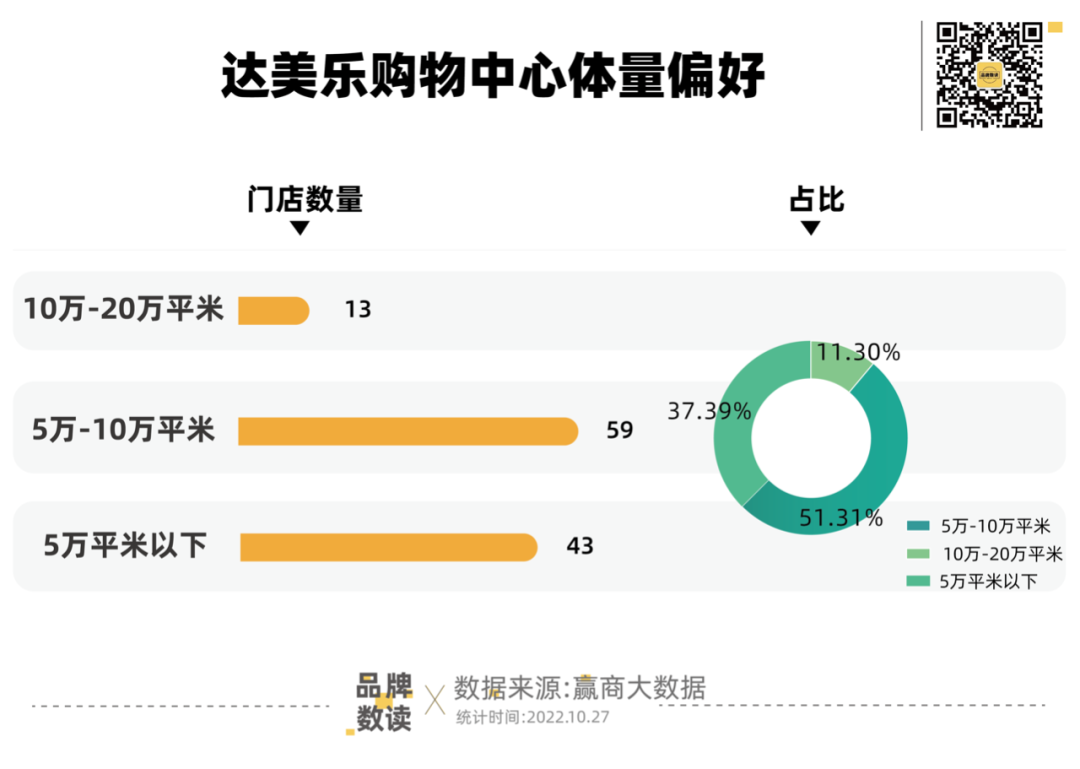
Task: Click the yellow square beside the QR code
Action: coord(1054,25)
